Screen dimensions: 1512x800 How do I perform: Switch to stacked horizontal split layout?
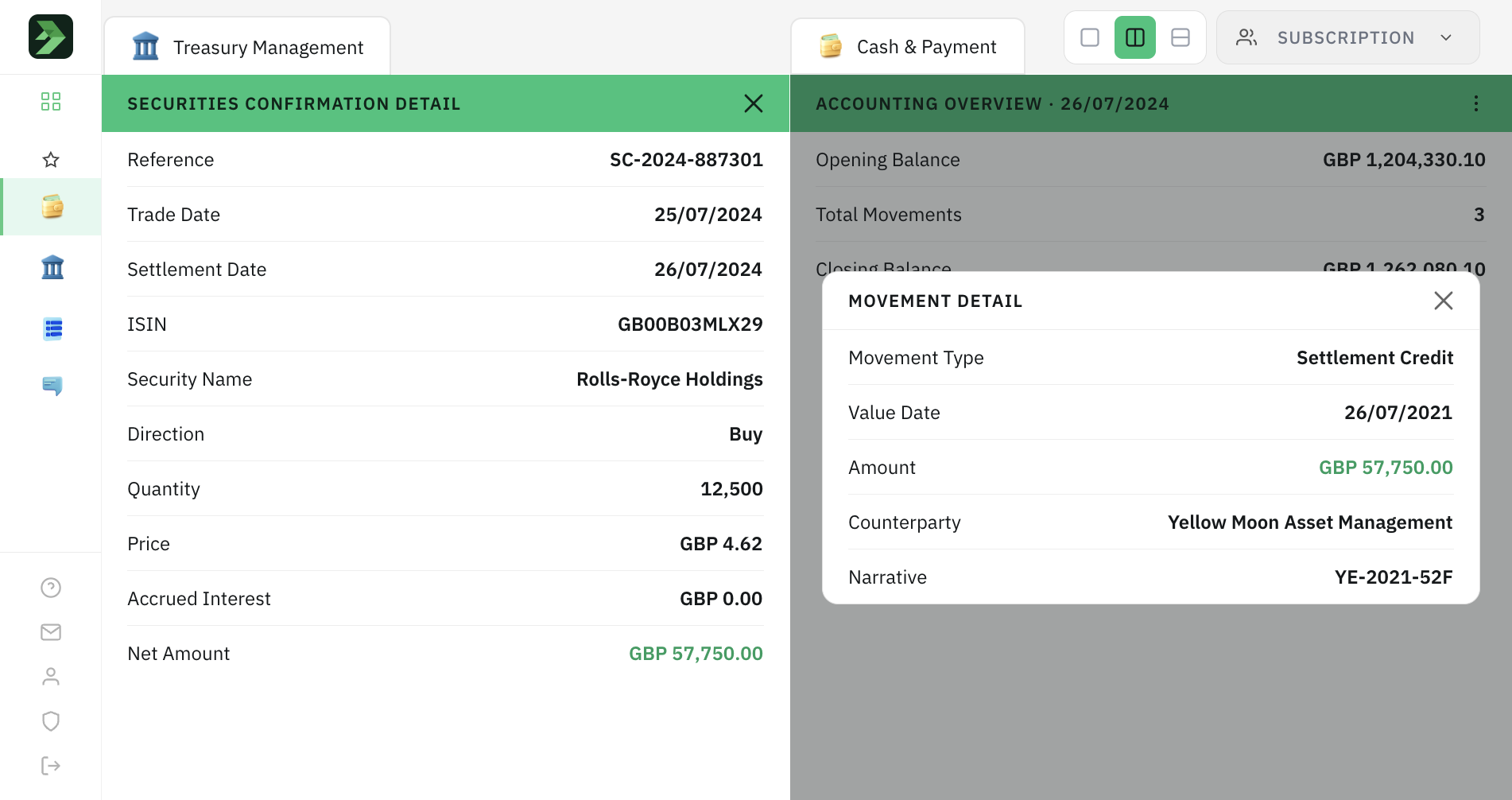1181,37
